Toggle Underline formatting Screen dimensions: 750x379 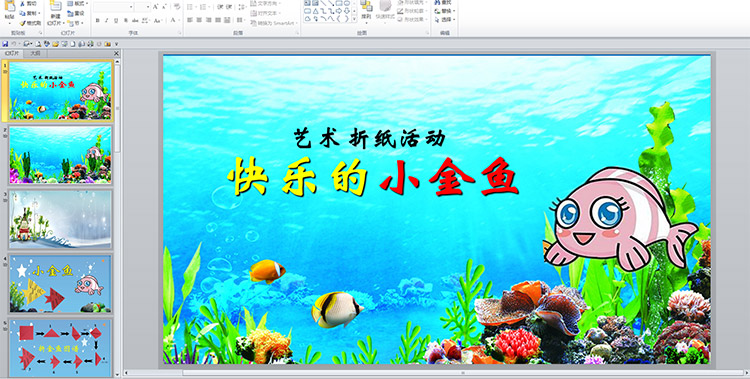point(115,21)
